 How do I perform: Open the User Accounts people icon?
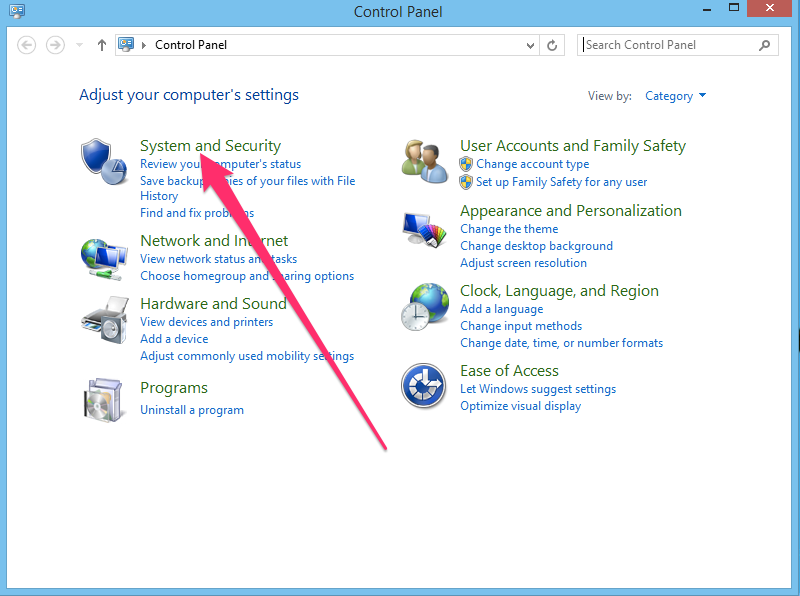[x=424, y=161]
